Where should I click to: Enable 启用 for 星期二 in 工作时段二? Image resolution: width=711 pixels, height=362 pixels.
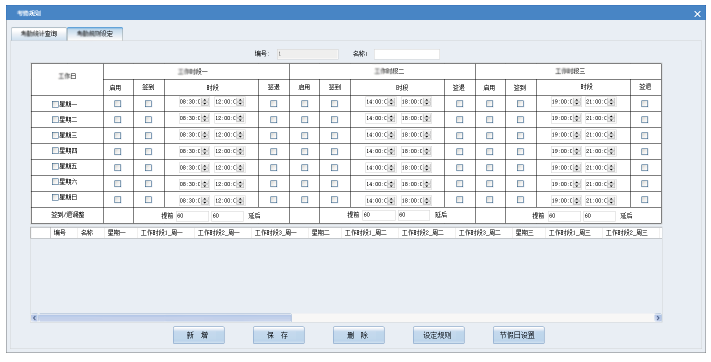(x=304, y=120)
